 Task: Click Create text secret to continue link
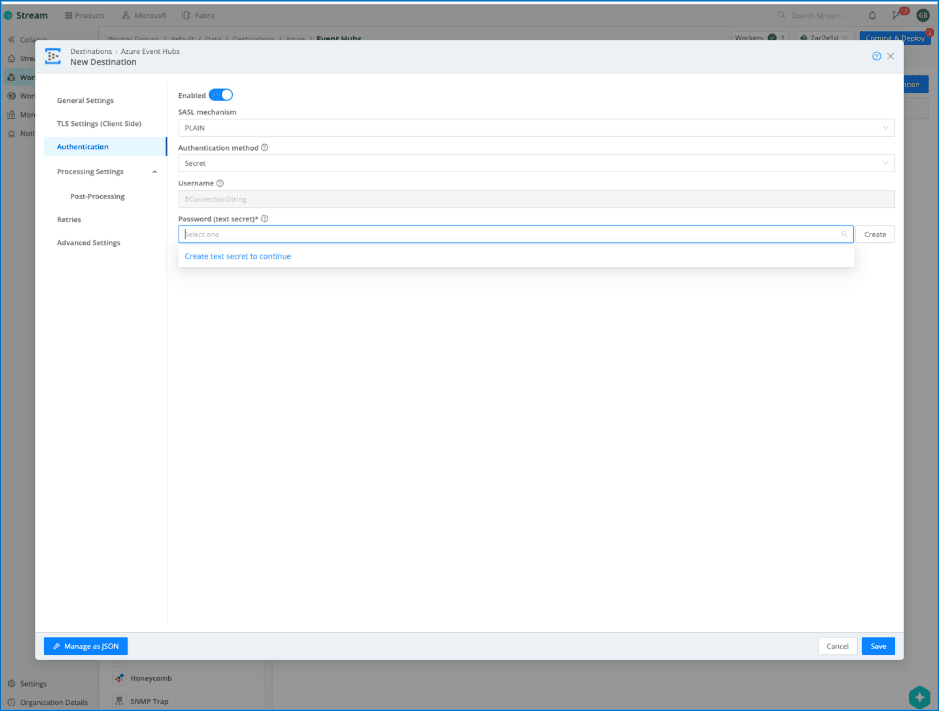[x=238, y=256]
